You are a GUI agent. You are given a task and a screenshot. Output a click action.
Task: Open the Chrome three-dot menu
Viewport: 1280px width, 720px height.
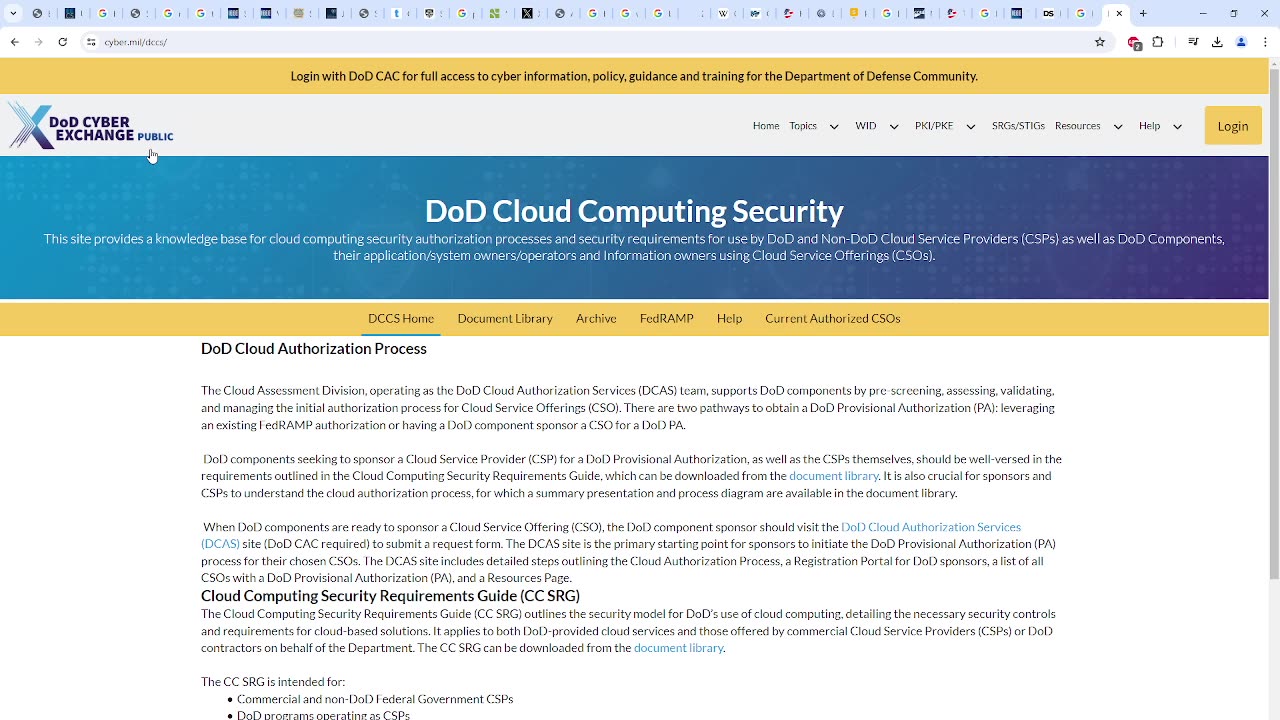(x=1265, y=42)
